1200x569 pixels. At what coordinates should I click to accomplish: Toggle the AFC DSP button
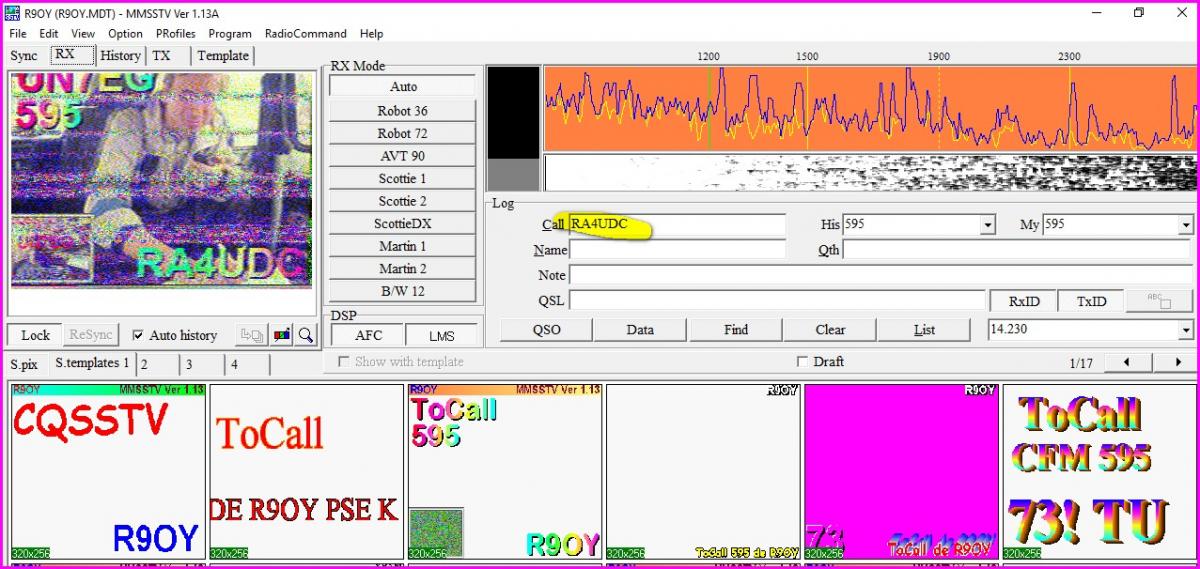pyautogui.click(x=368, y=336)
